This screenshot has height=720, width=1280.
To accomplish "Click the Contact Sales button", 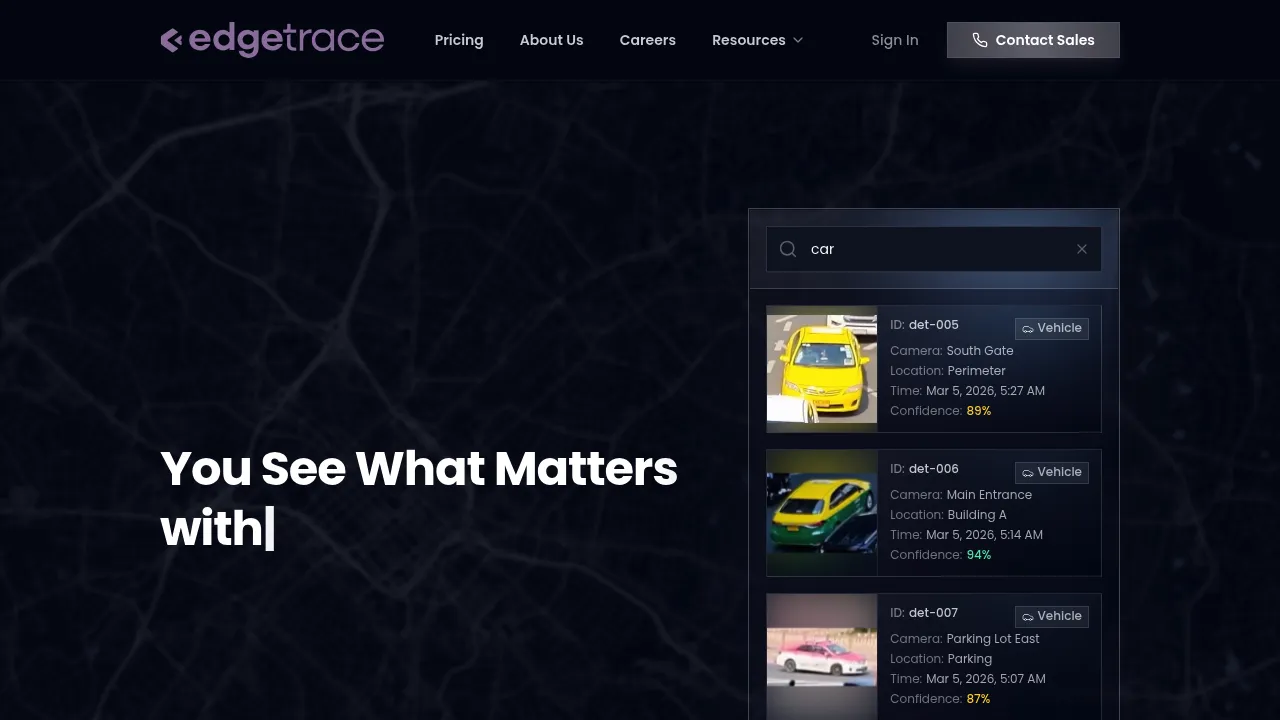I will pos(1033,40).
